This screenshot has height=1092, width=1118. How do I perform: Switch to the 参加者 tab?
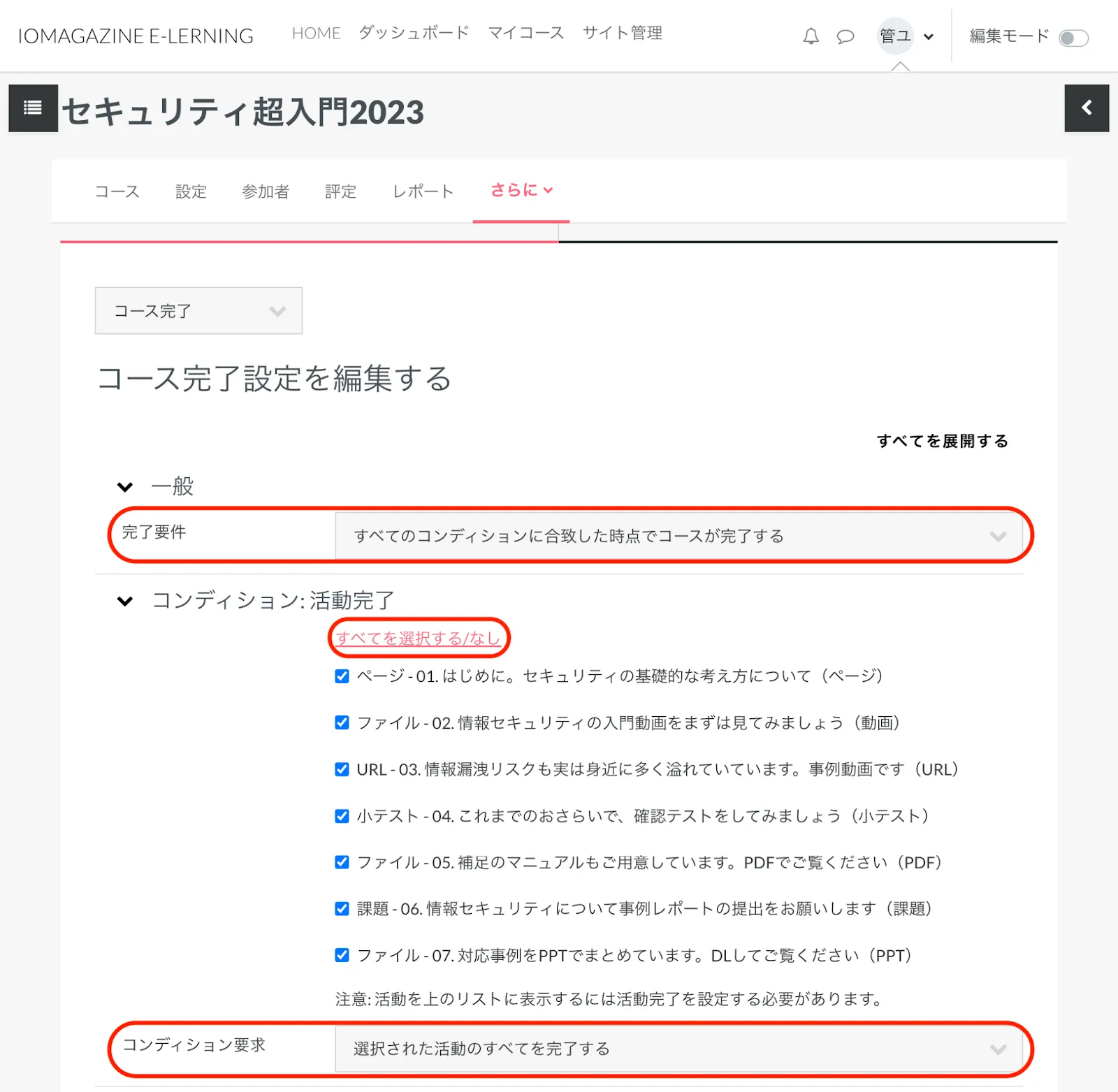tap(266, 191)
